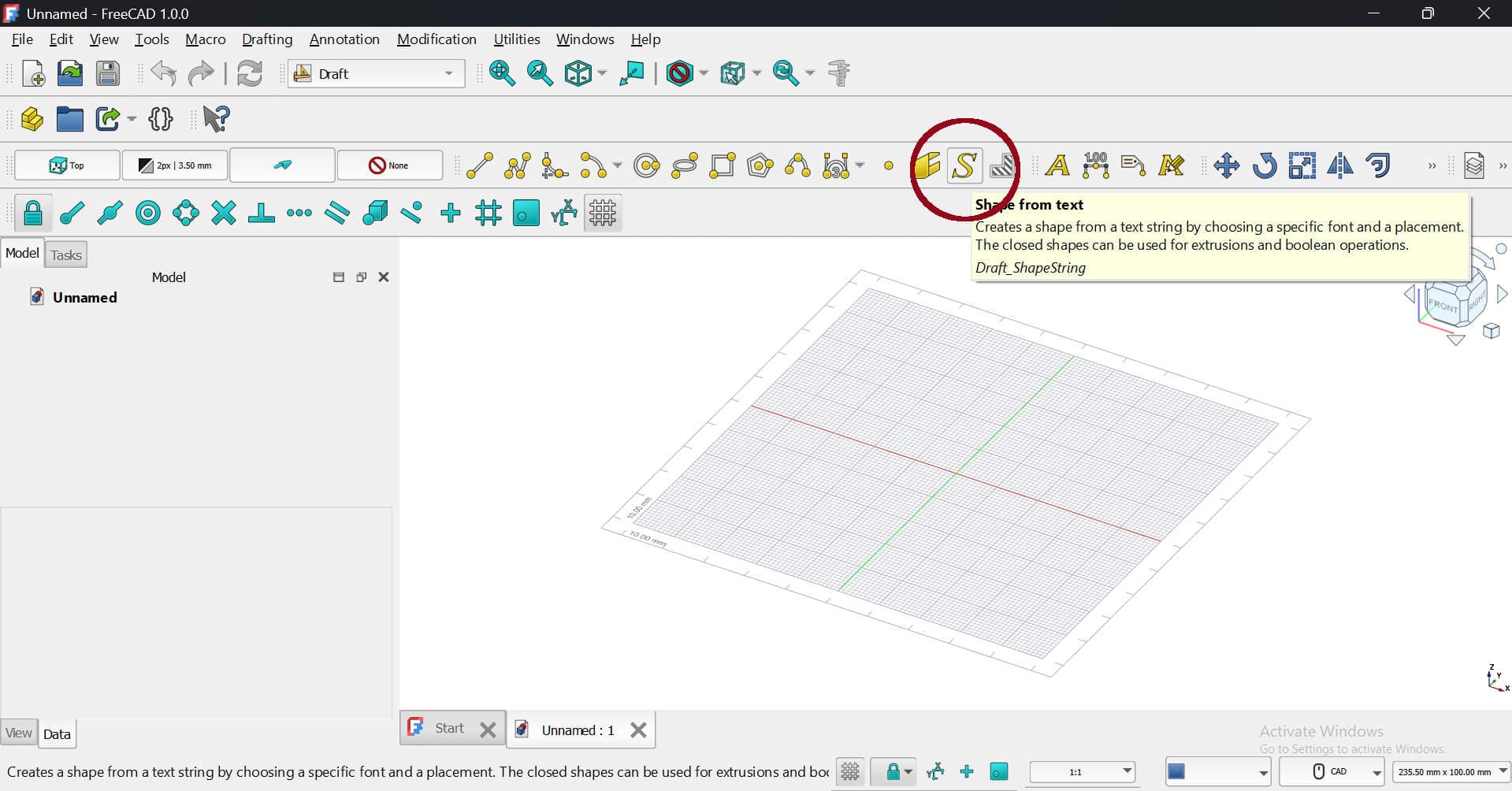Select the Draft Line tool
Image resolution: width=1512 pixels, height=791 pixels.
click(480, 165)
